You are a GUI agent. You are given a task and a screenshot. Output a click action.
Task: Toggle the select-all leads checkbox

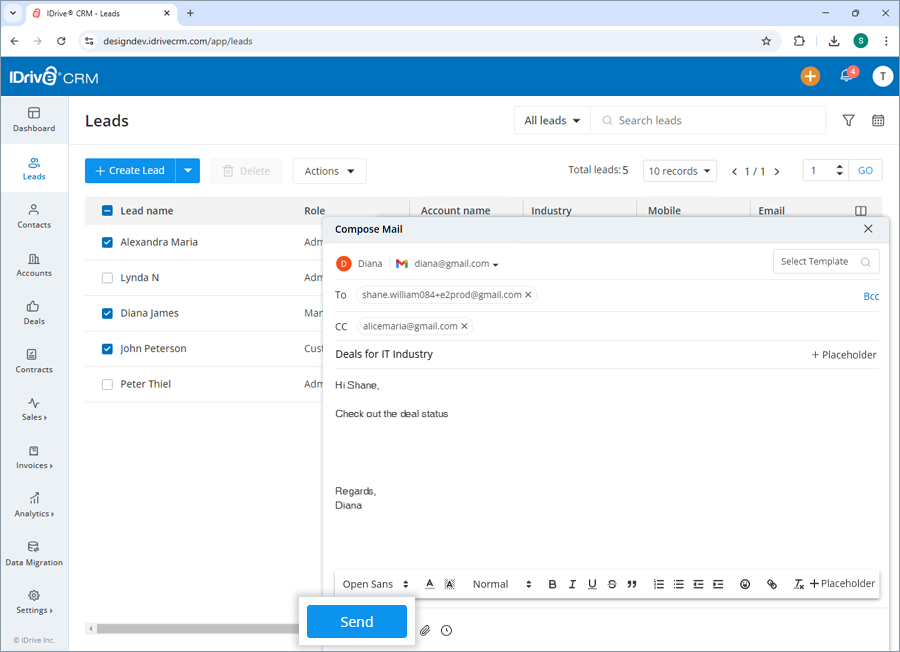coord(107,211)
